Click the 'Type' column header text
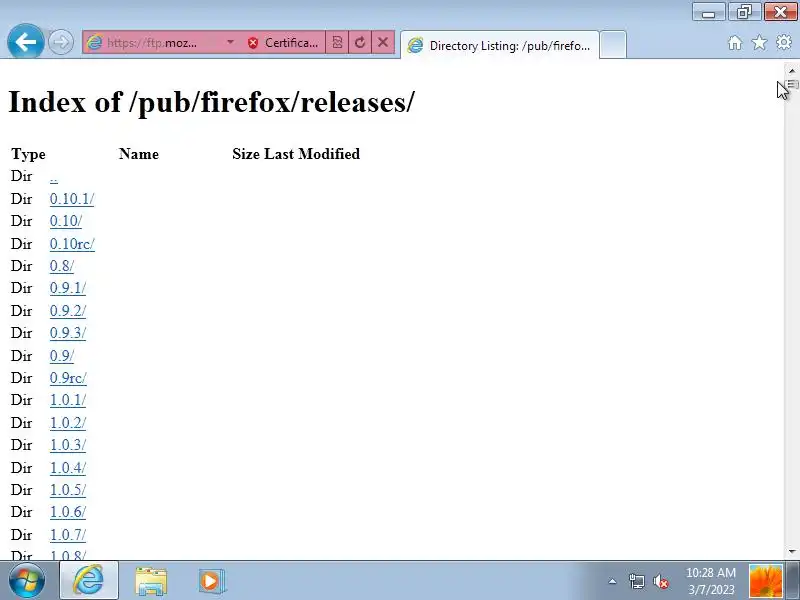 29,154
